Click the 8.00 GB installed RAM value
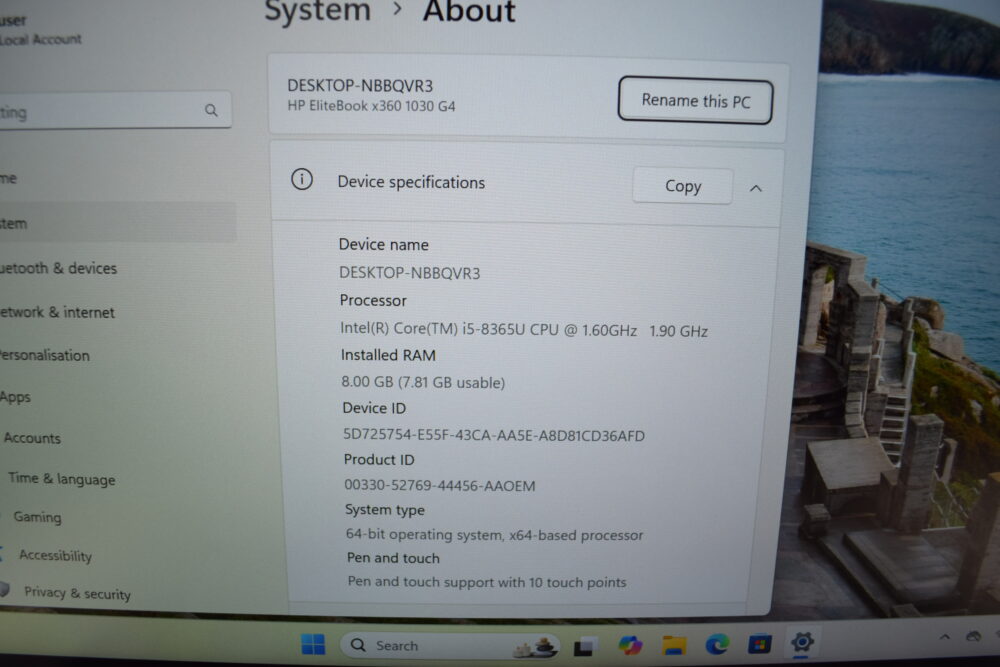The height and width of the screenshot is (667, 1000). point(423,382)
